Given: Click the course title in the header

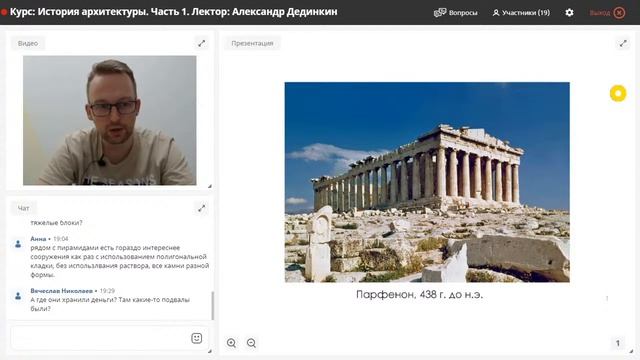Looking at the screenshot, I should 173,12.
